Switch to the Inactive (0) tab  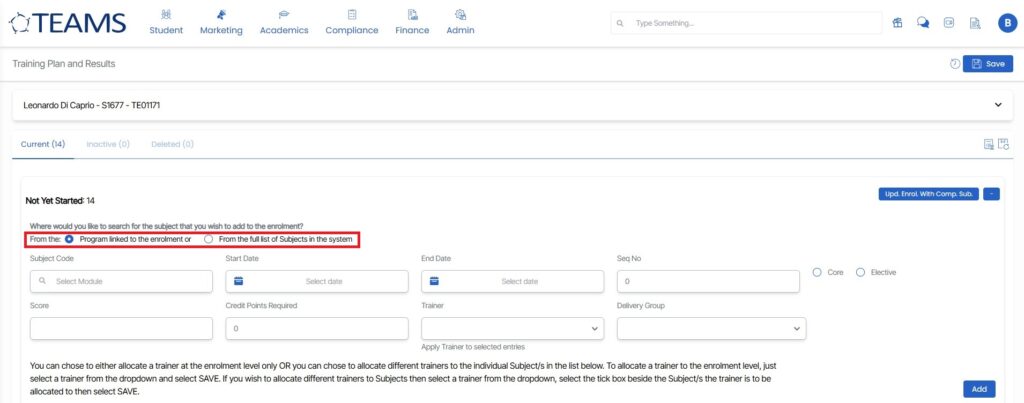108,144
